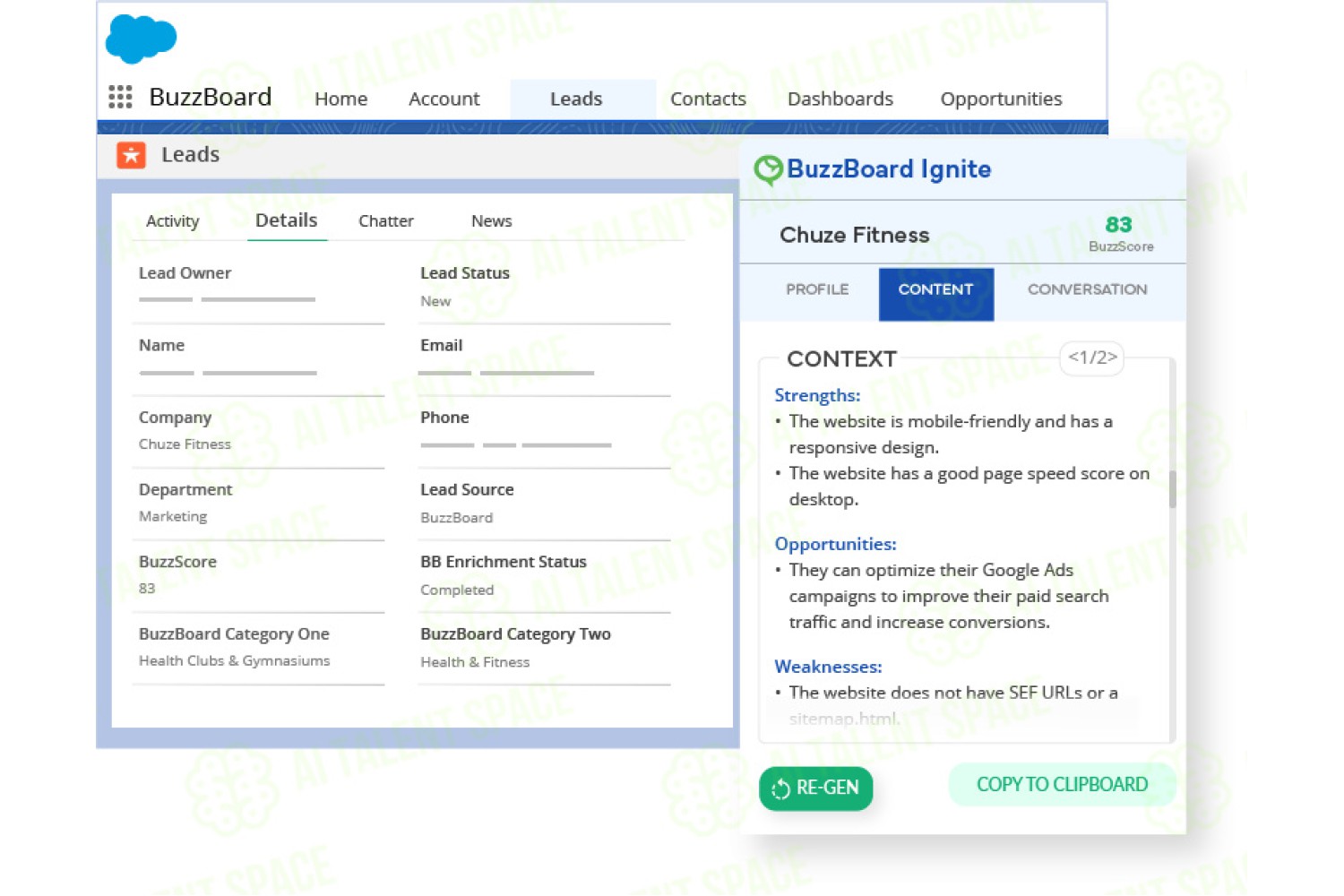Click the Name field label
This screenshot has height=896, width=1344.
coord(161,345)
